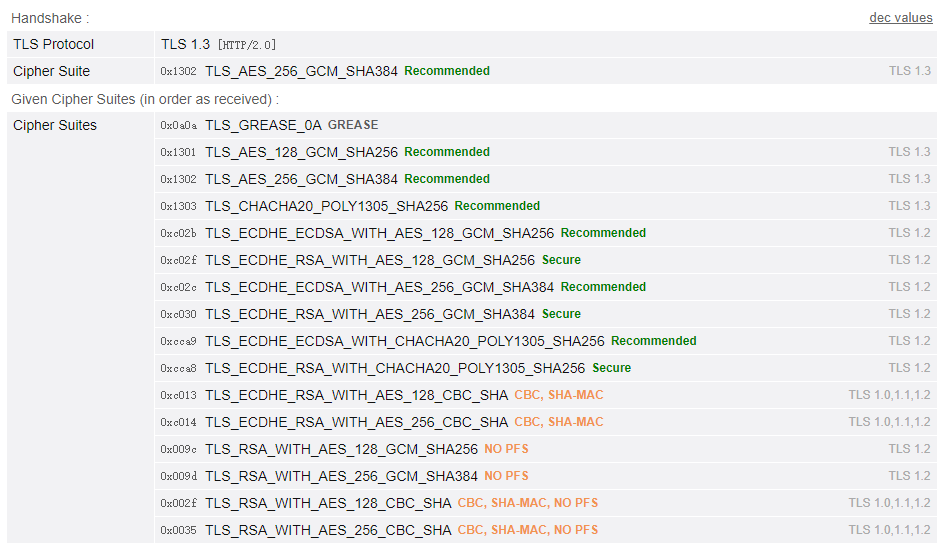Click 'TLS 1.2' version on the 0x009c row

click(x=909, y=449)
